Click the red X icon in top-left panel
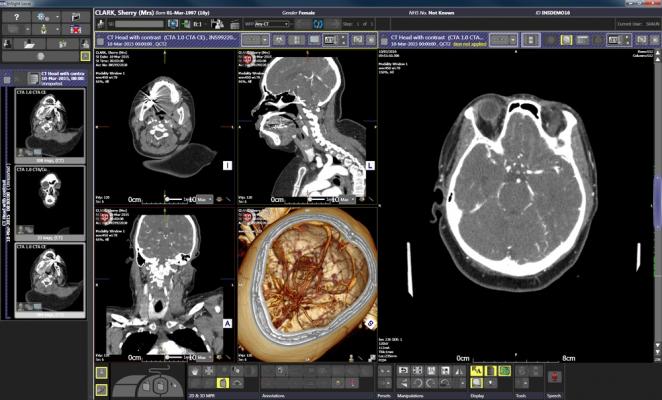The width and height of the screenshot is (662, 400). click(78, 30)
